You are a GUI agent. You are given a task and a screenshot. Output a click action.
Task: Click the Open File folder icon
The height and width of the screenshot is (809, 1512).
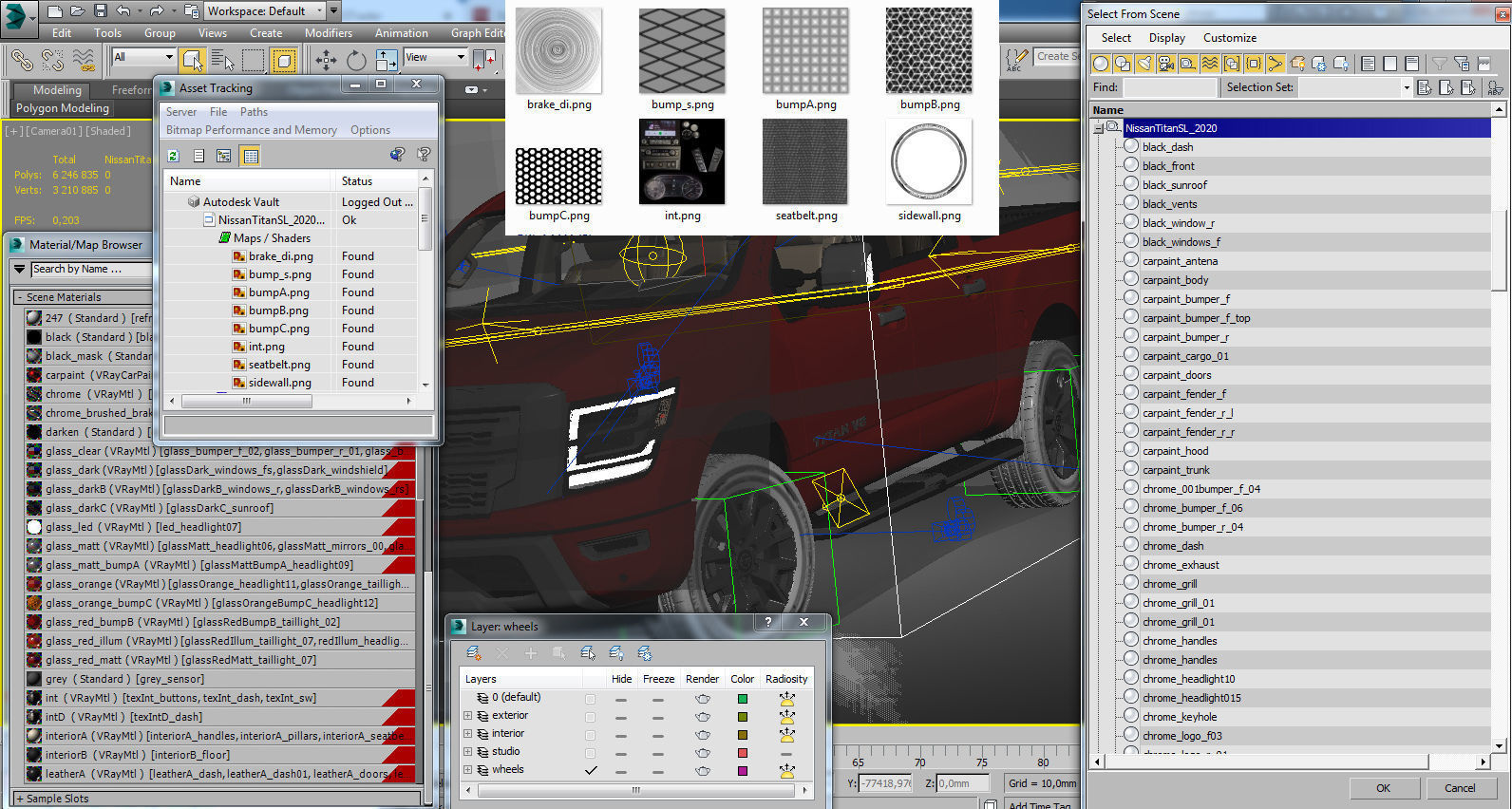(x=78, y=11)
